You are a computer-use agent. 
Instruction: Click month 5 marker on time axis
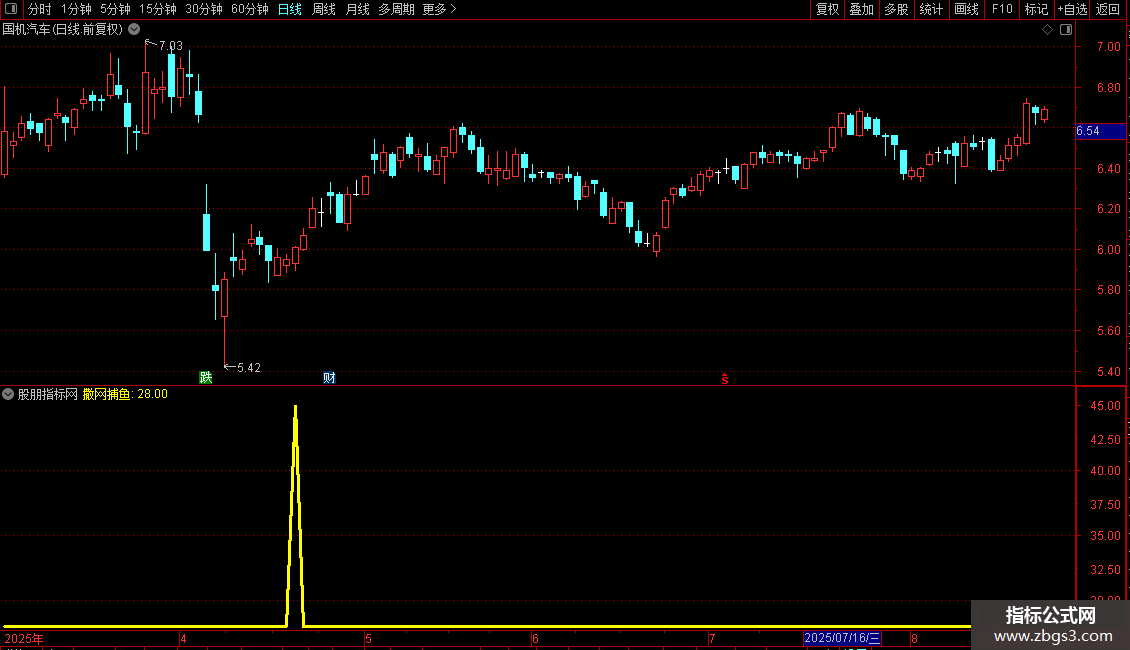pos(368,638)
